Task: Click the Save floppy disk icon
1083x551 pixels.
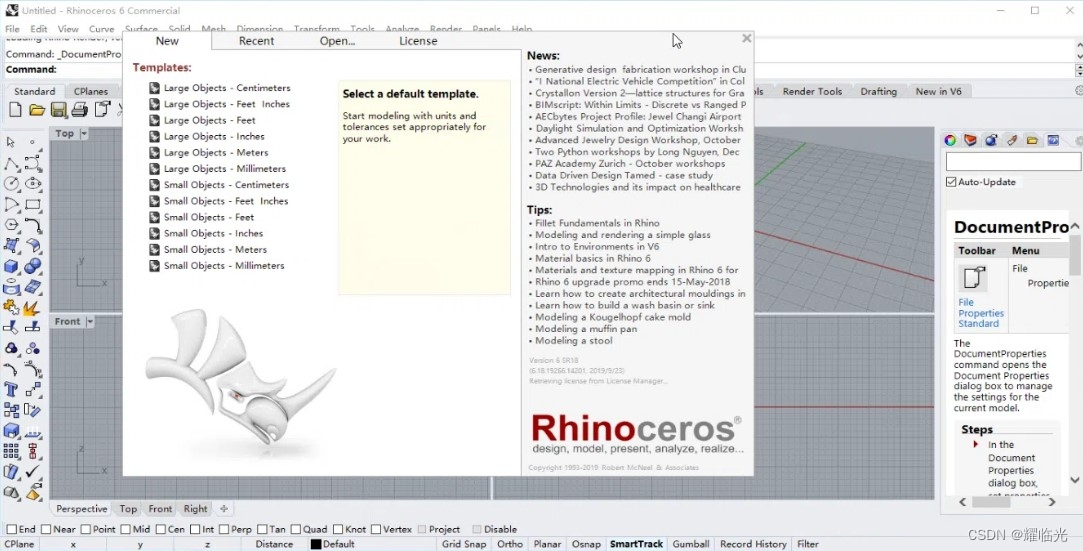Action: coord(59,110)
